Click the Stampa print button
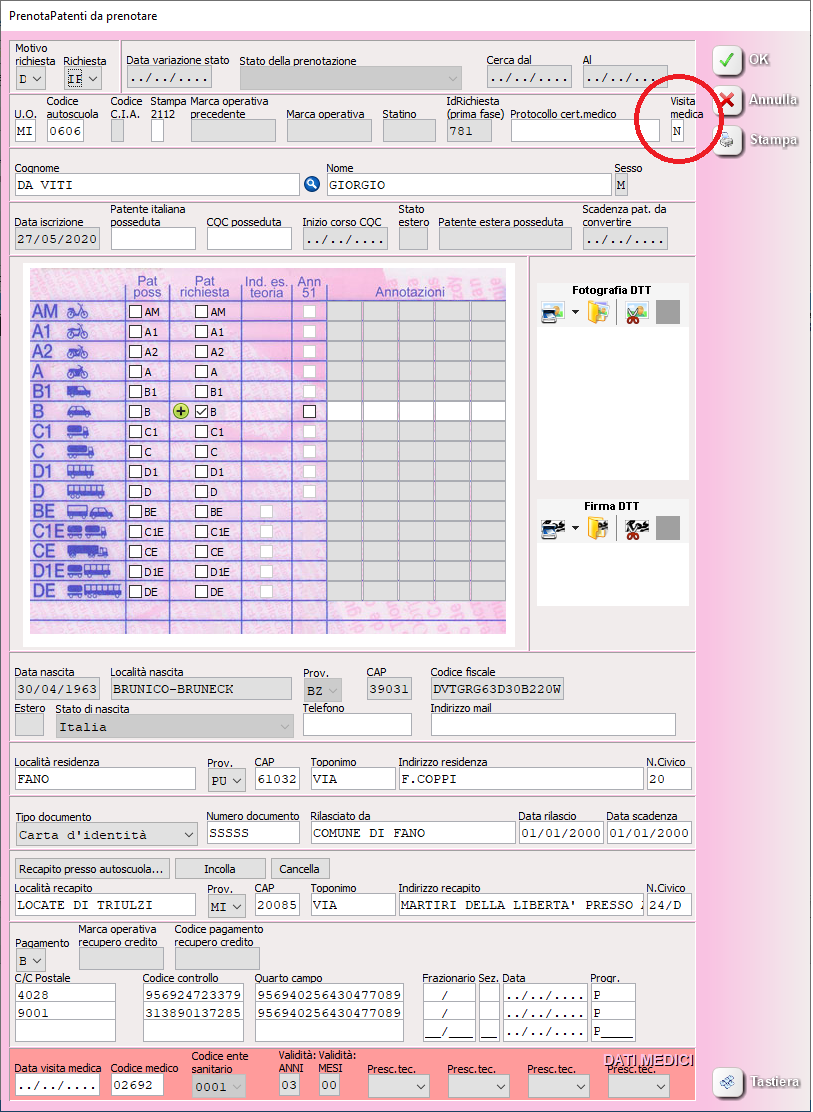 [x=755, y=141]
